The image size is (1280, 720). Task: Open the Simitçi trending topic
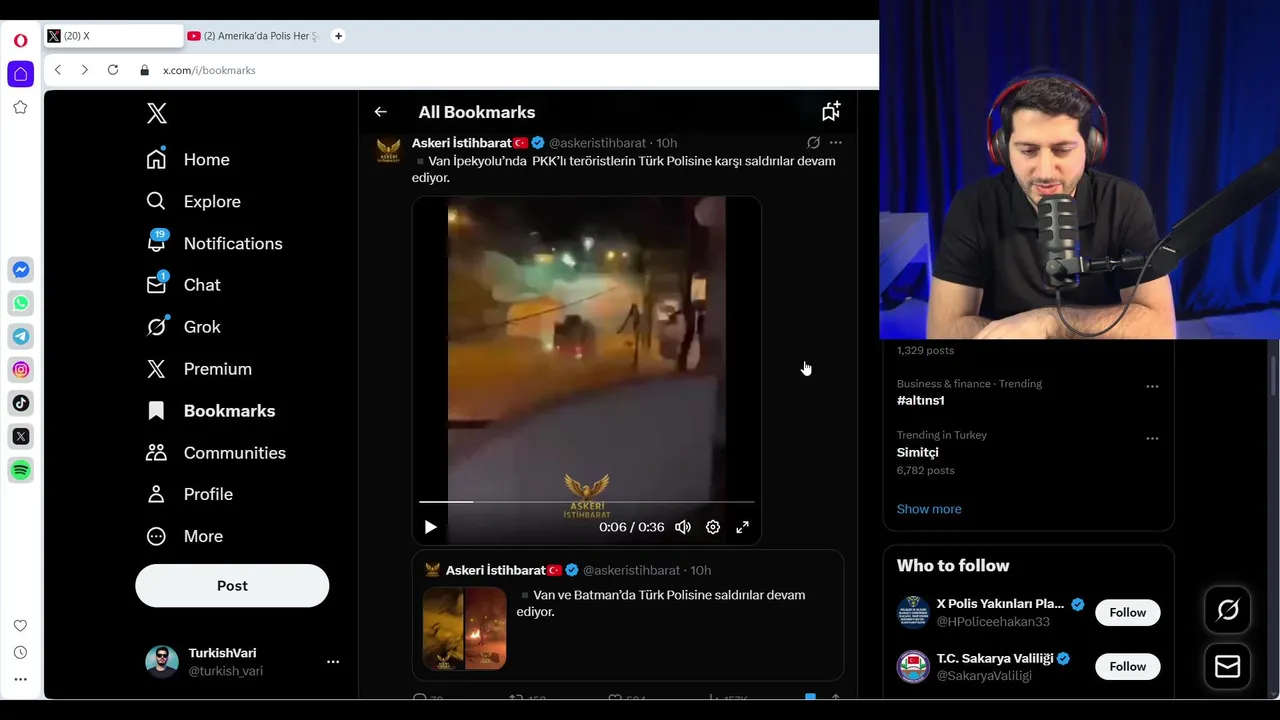pos(917,452)
